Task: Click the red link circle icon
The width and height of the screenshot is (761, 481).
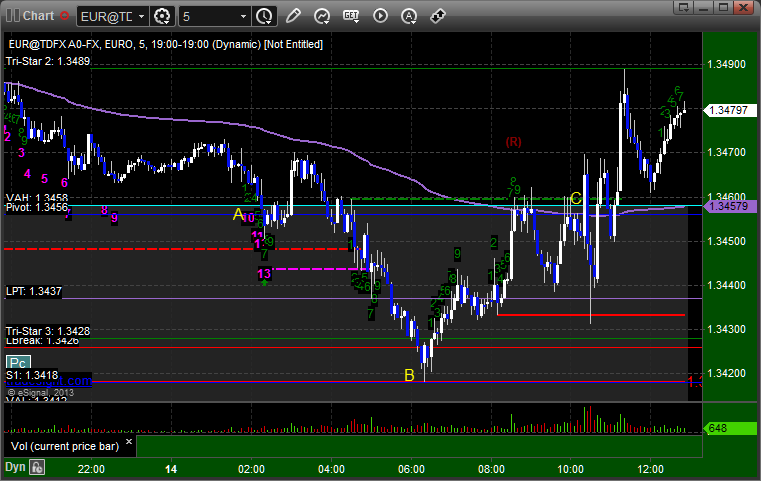Action: coord(64,16)
